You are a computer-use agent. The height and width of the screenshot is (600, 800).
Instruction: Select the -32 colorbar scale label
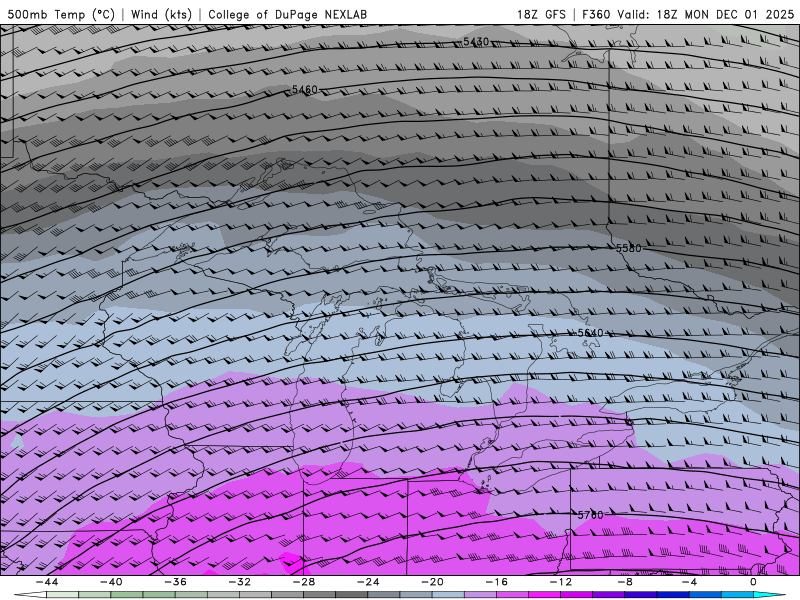point(240,582)
